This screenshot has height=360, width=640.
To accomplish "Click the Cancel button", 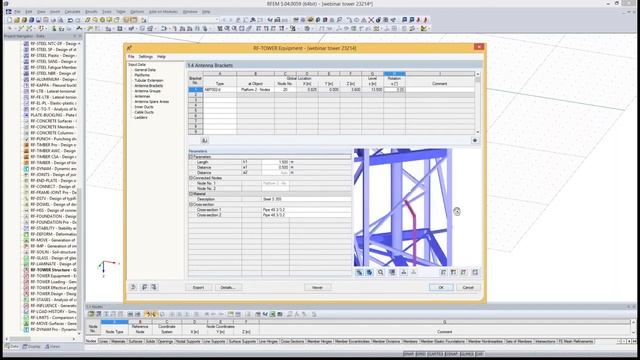I will coord(468,287).
